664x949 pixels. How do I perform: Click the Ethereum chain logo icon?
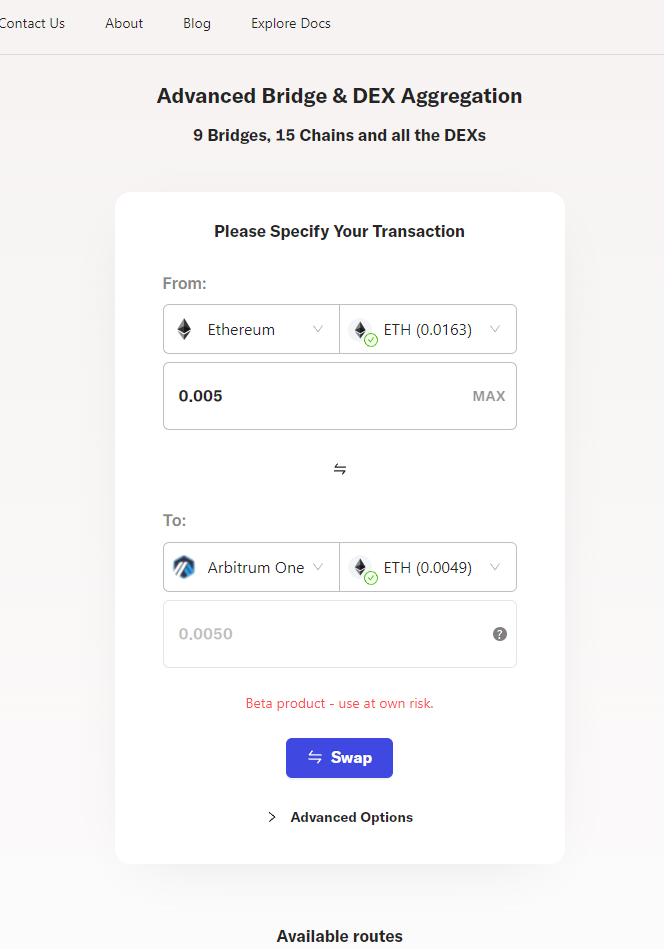click(184, 329)
